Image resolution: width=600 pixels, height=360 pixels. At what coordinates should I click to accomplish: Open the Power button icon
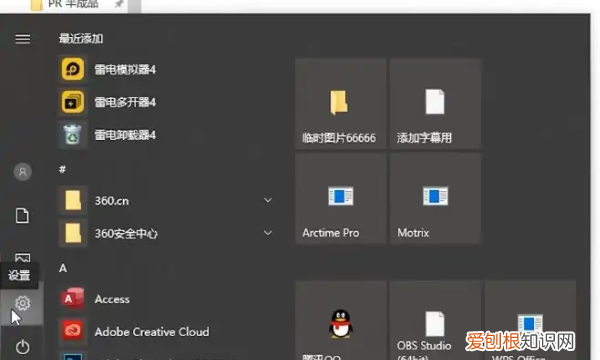click(23, 347)
